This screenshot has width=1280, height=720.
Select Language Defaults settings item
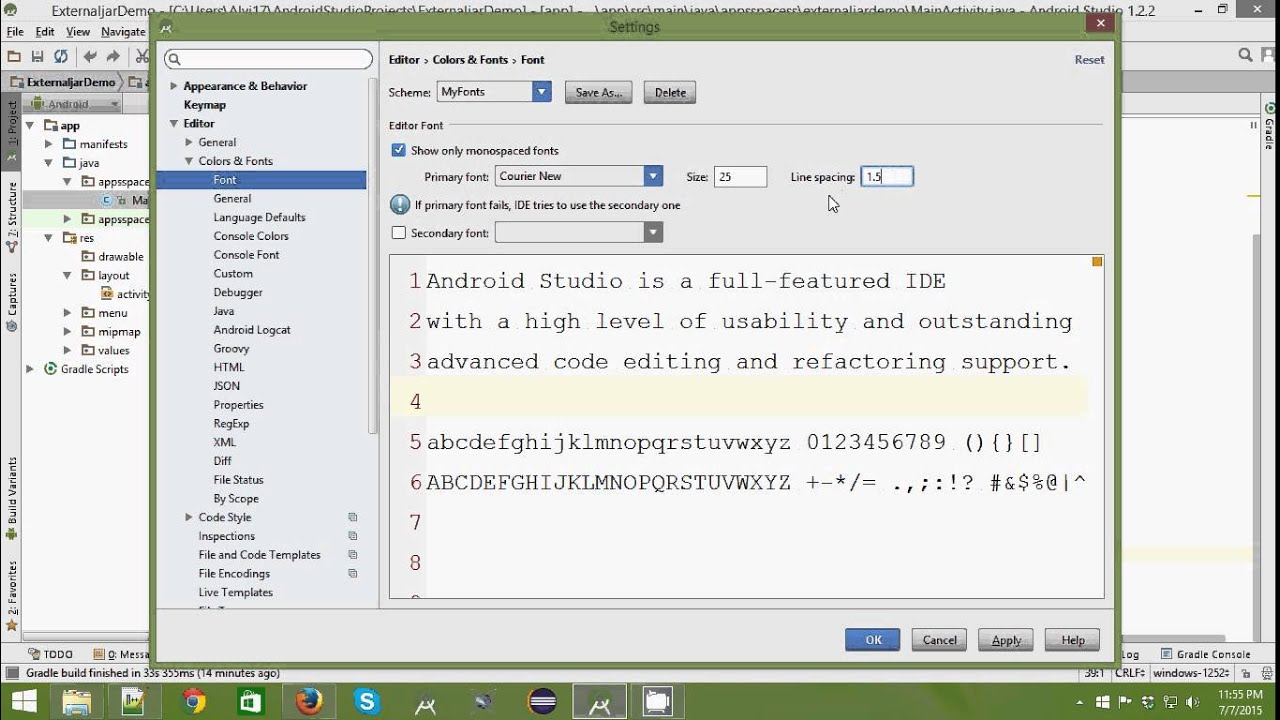[259, 217]
